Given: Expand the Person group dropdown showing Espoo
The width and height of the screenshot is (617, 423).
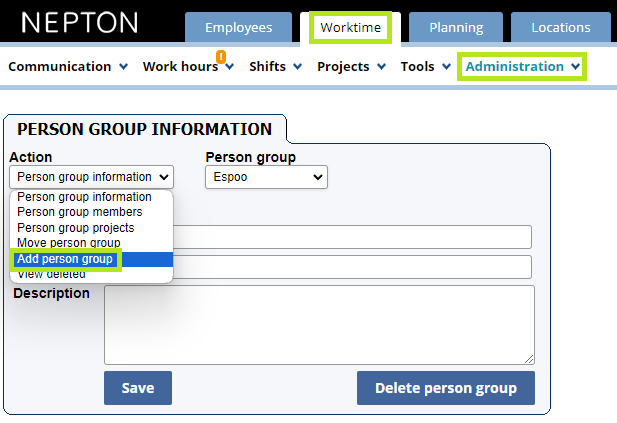Looking at the screenshot, I should click(x=266, y=177).
